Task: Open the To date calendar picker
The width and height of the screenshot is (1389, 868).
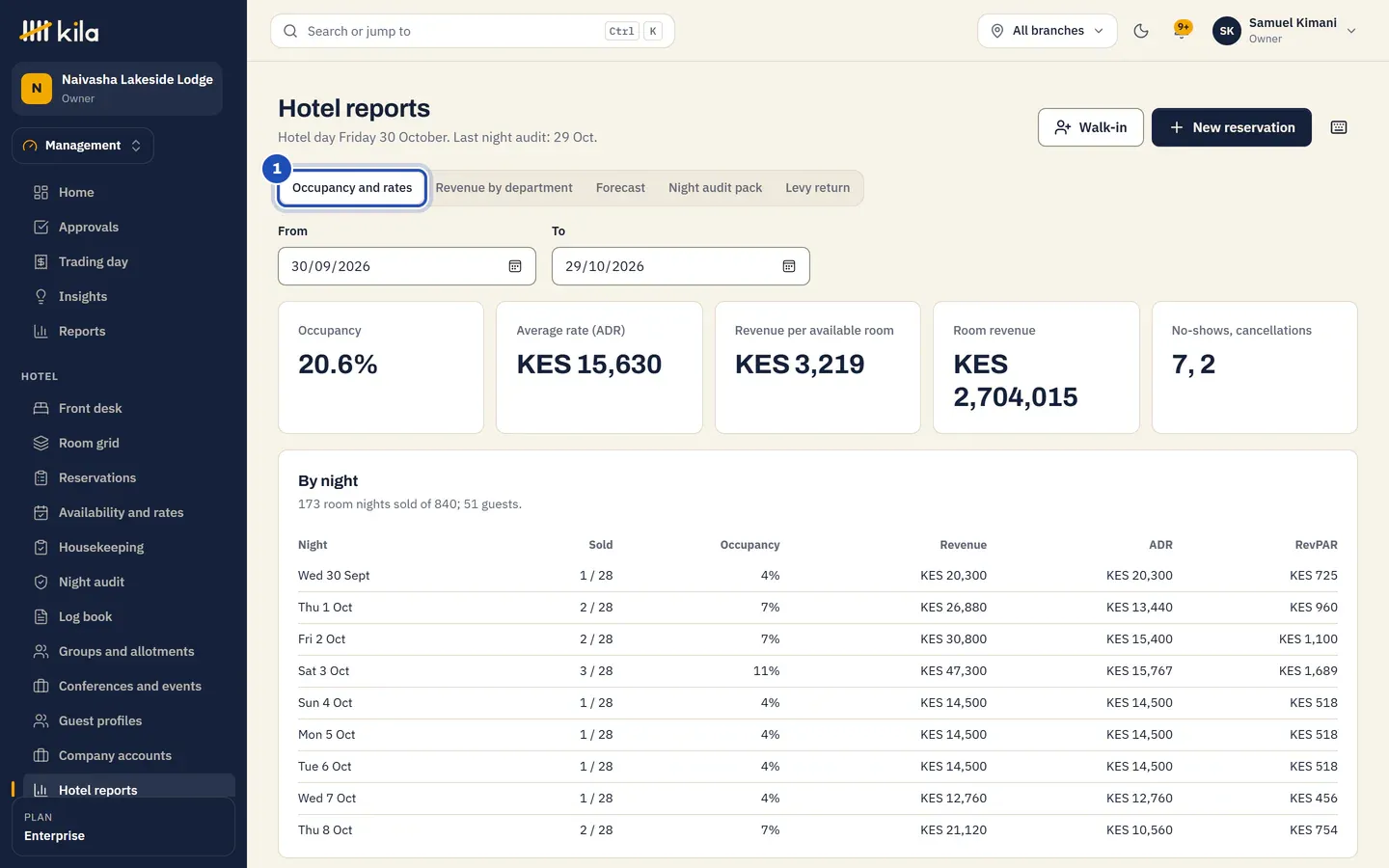Action: coord(789,266)
